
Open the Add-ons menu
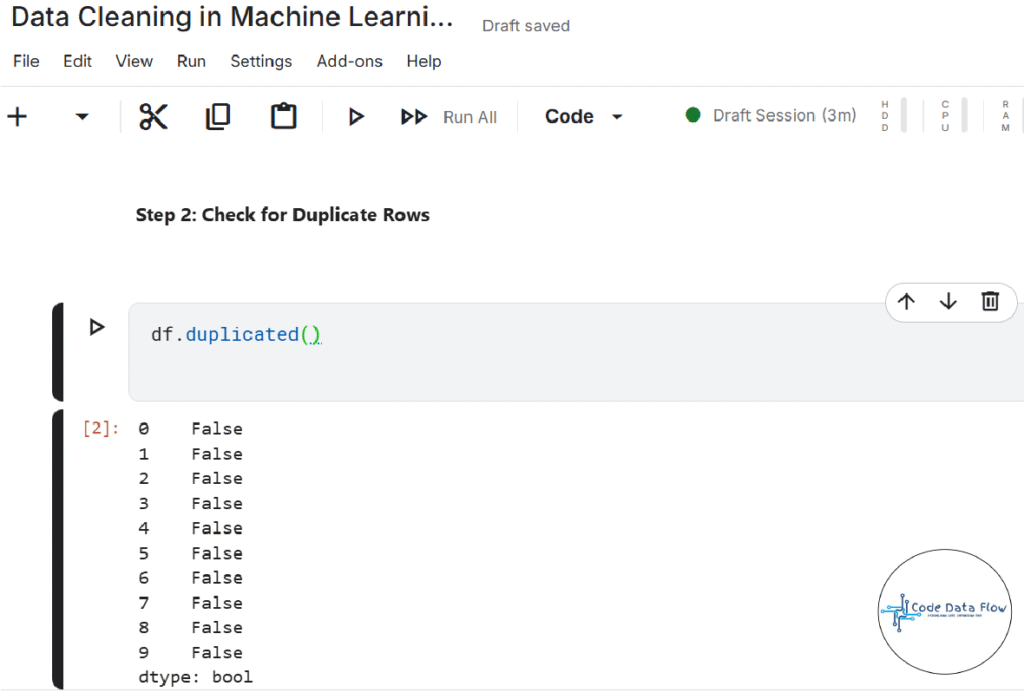tap(349, 61)
